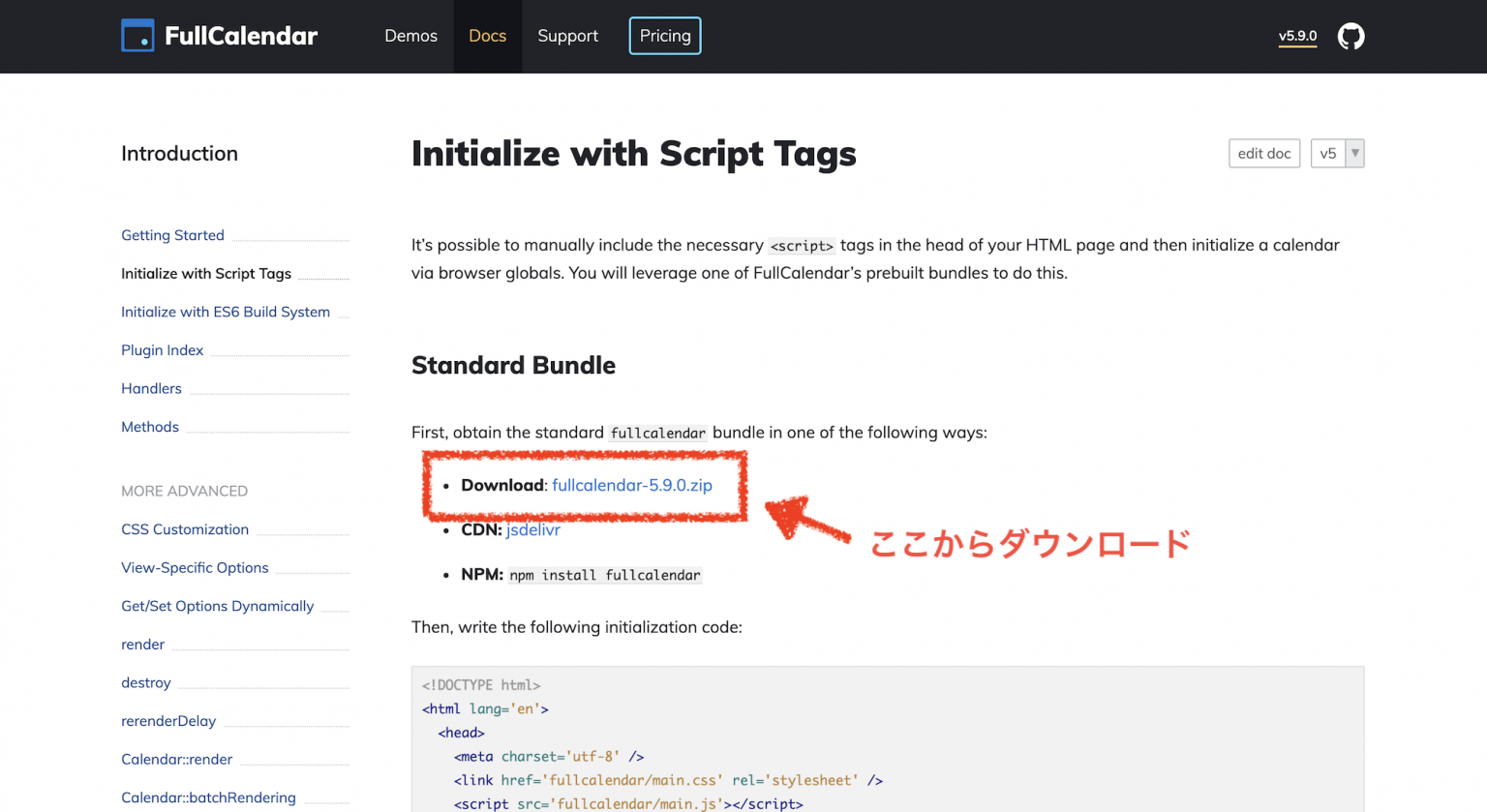Open Initialize with ES6 Build System page
Image resolution: width=1487 pixels, height=812 pixels.
pyautogui.click(x=226, y=312)
